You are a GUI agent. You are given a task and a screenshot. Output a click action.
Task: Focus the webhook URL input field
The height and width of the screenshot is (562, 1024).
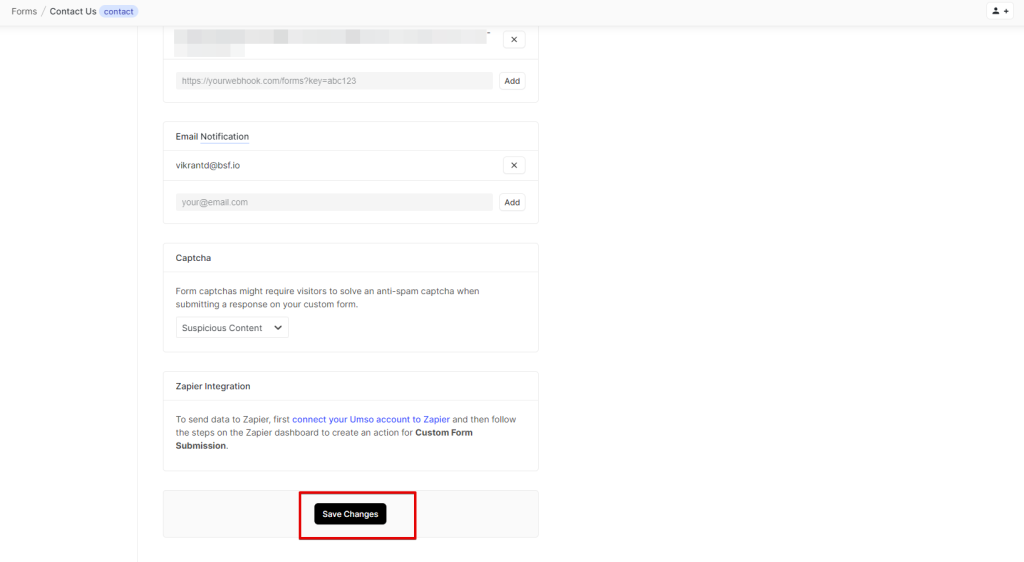[x=334, y=81]
